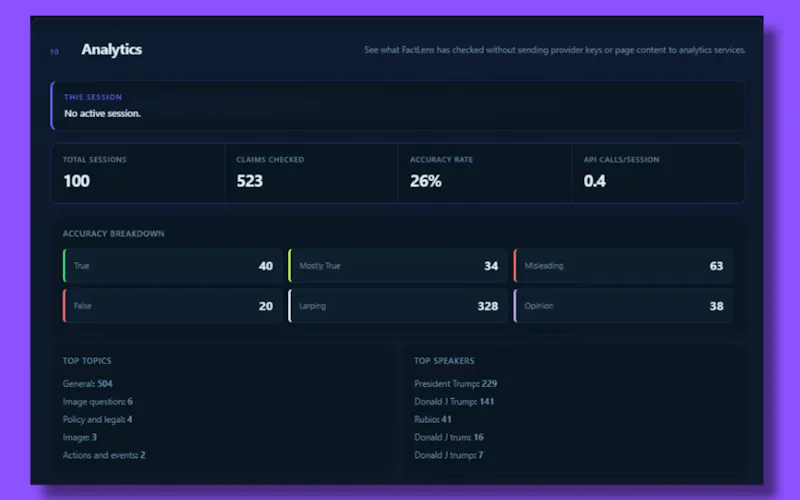Click the API Calls/Session label
Image resolution: width=800 pixels, height=500 pixels.
click(621, 160)
